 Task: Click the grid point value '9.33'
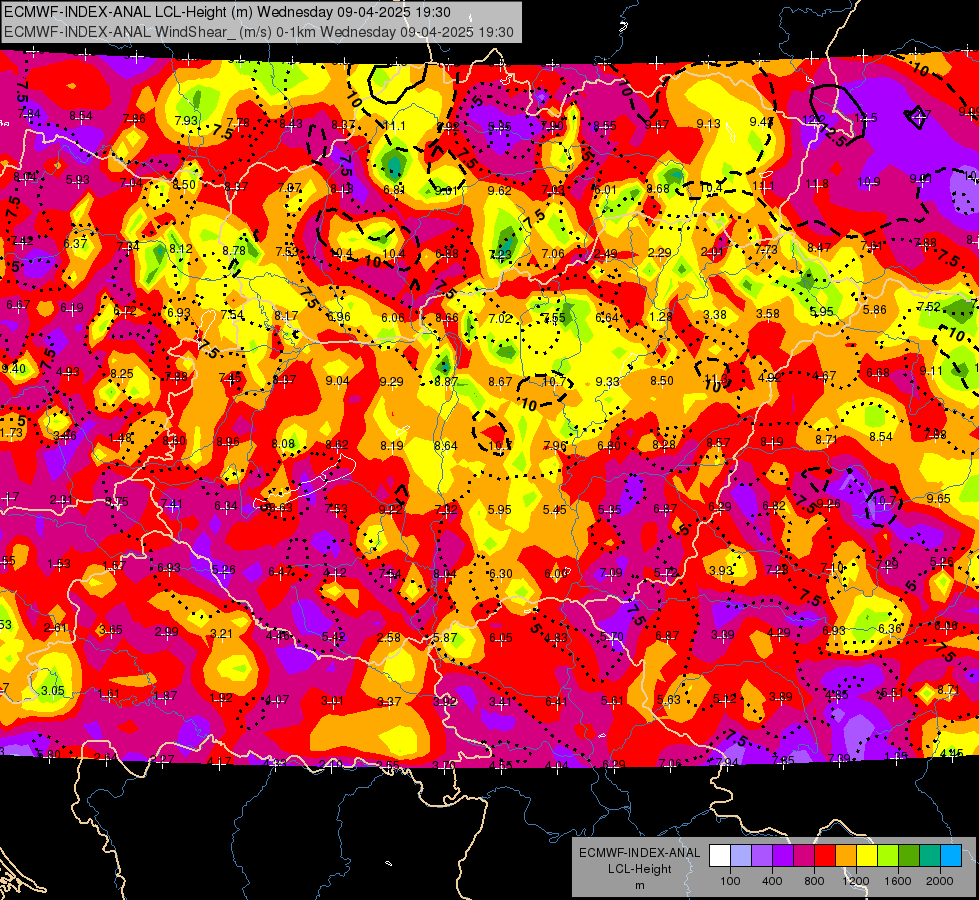(x=608, y=381)
